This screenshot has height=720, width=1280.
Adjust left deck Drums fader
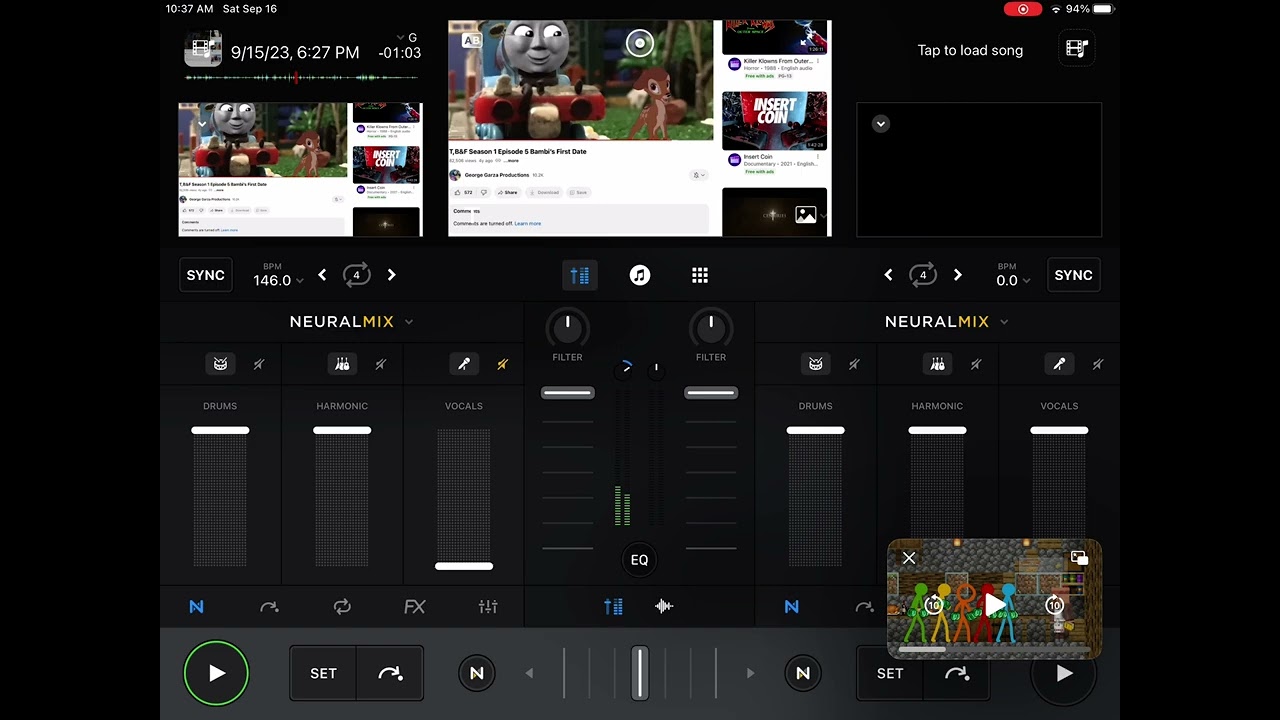220,430
